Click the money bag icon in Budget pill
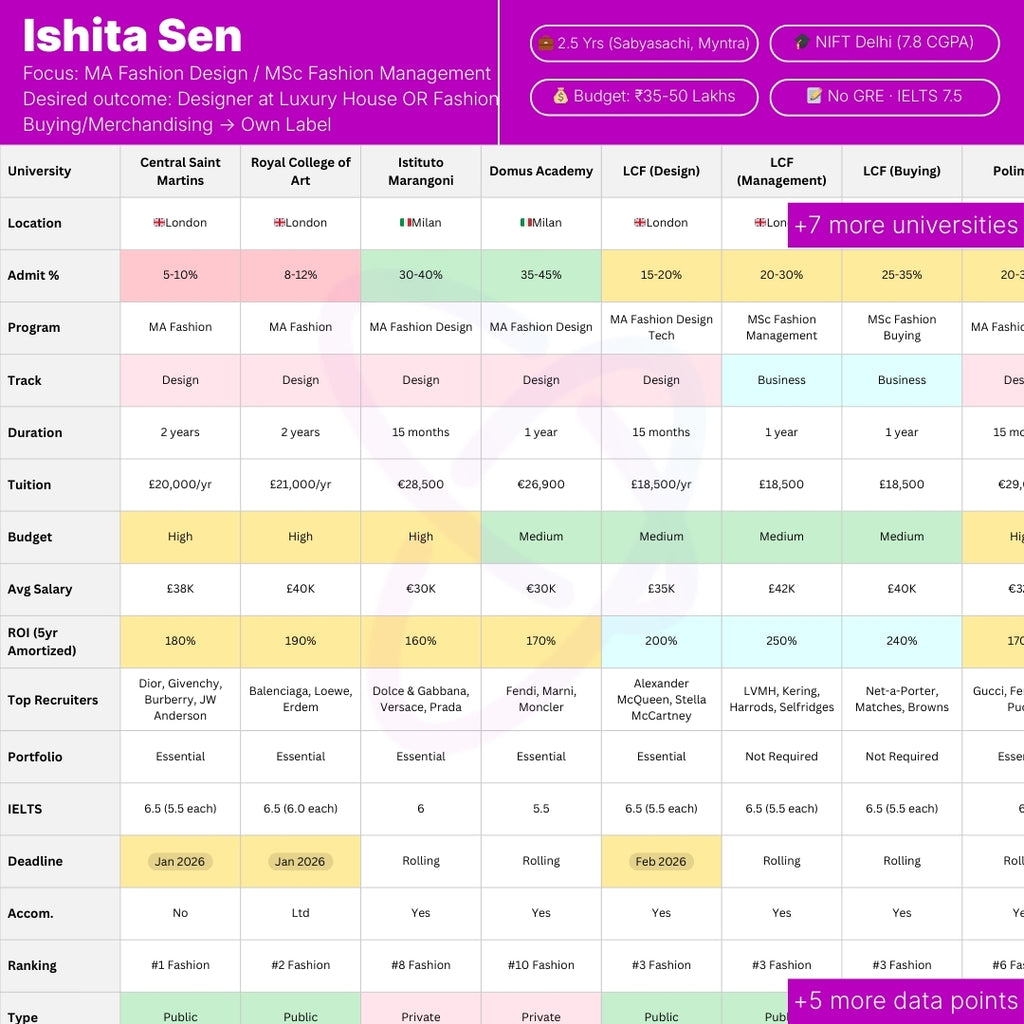Viewport: 1024px width, 1024px height. [560, 97]
